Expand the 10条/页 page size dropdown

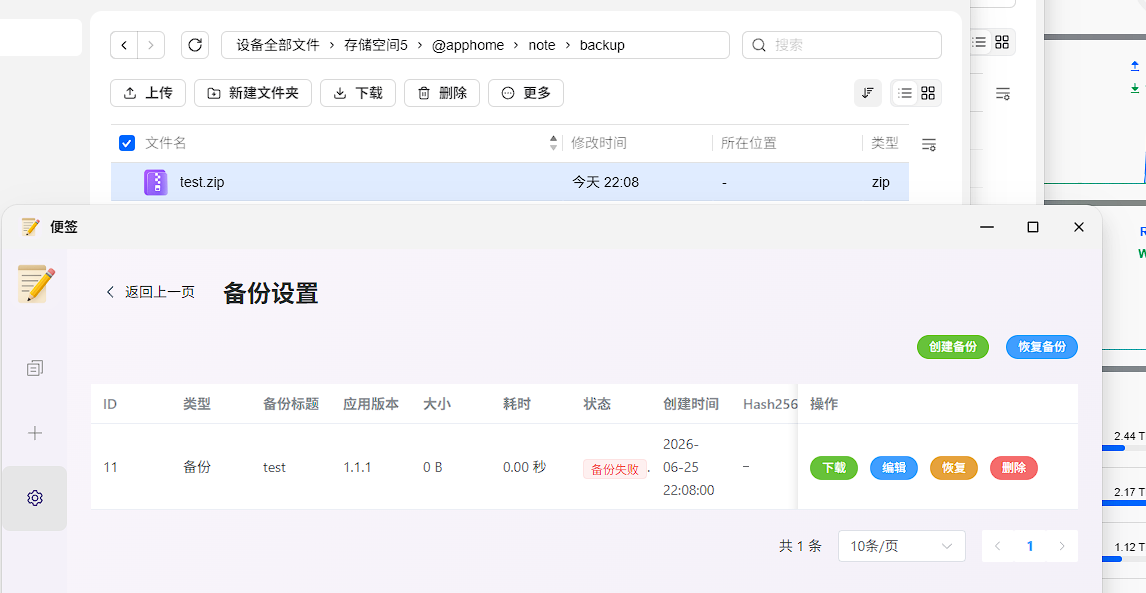(901, 546)
